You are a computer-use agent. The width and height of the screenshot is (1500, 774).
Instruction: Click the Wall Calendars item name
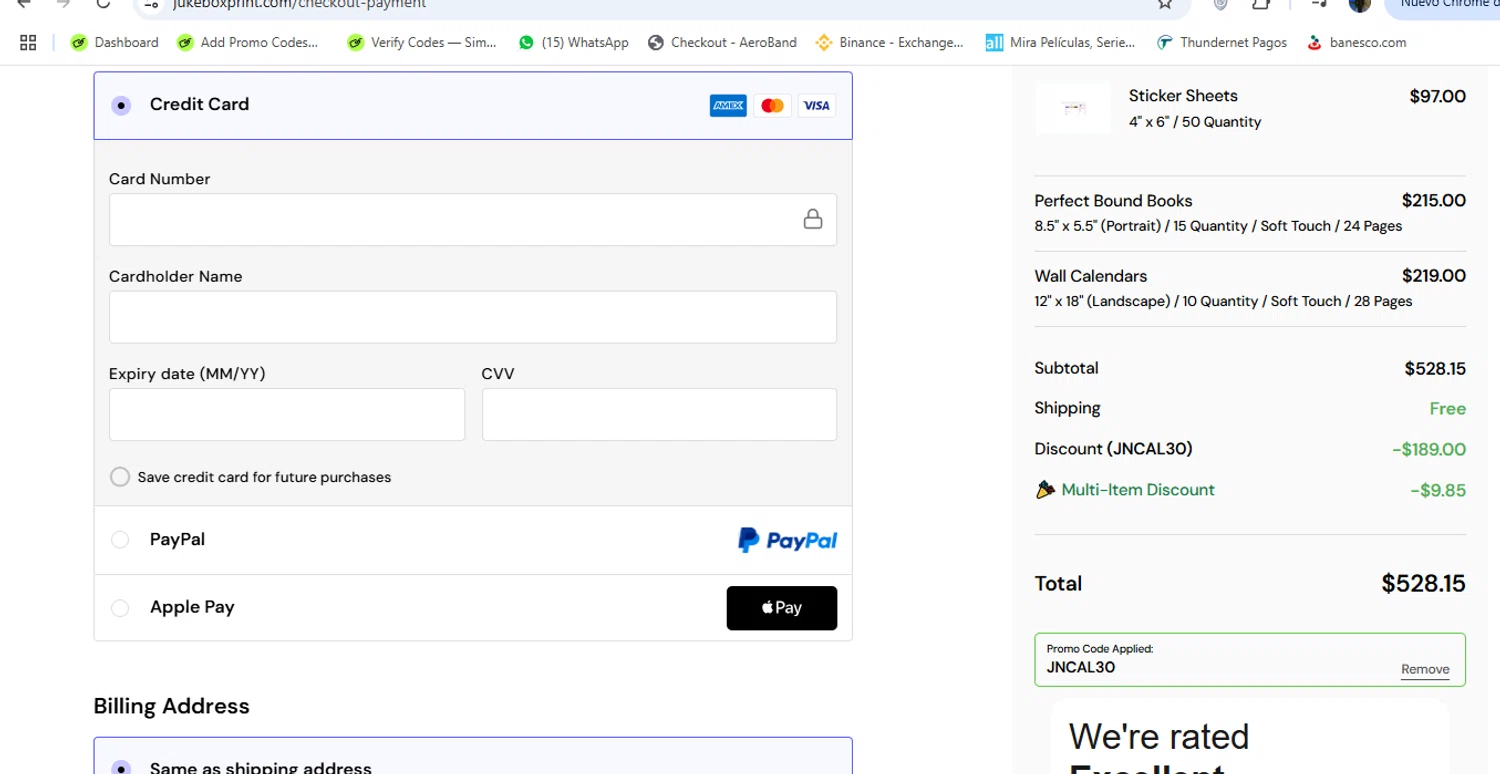[1090, 276]
